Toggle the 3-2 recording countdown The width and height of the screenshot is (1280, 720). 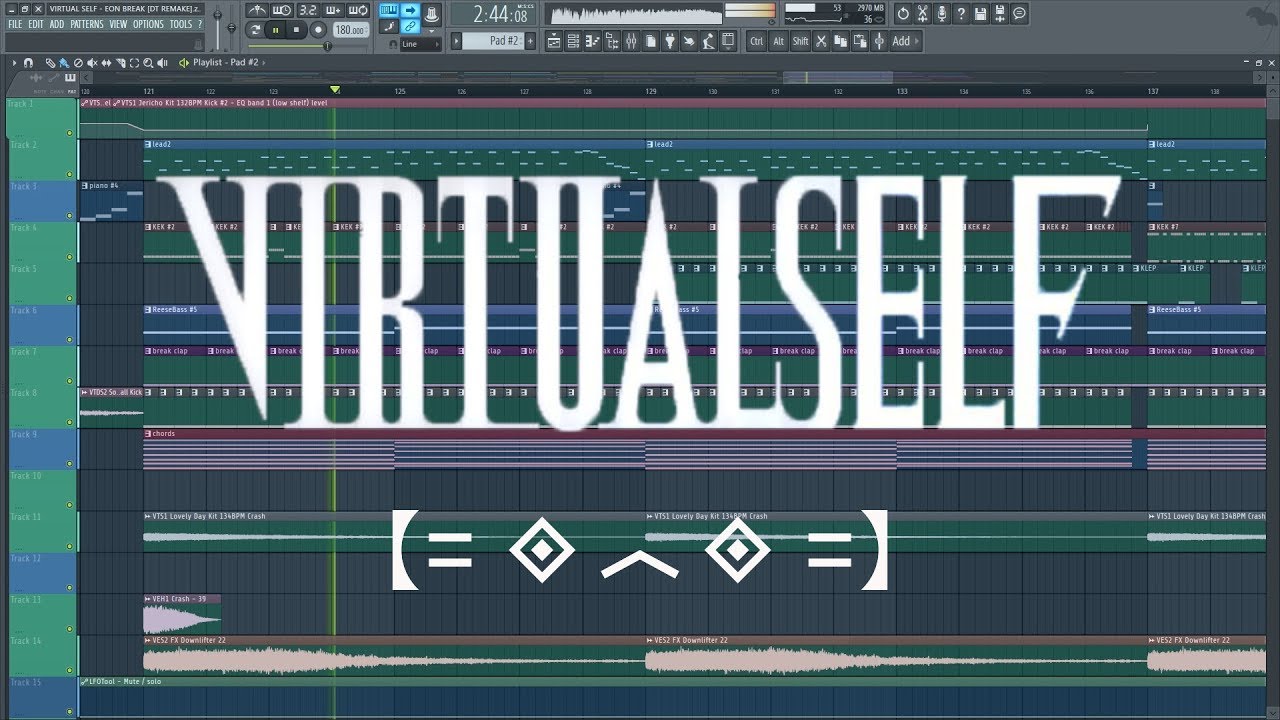pyautogui.click(x=308, y=10)
